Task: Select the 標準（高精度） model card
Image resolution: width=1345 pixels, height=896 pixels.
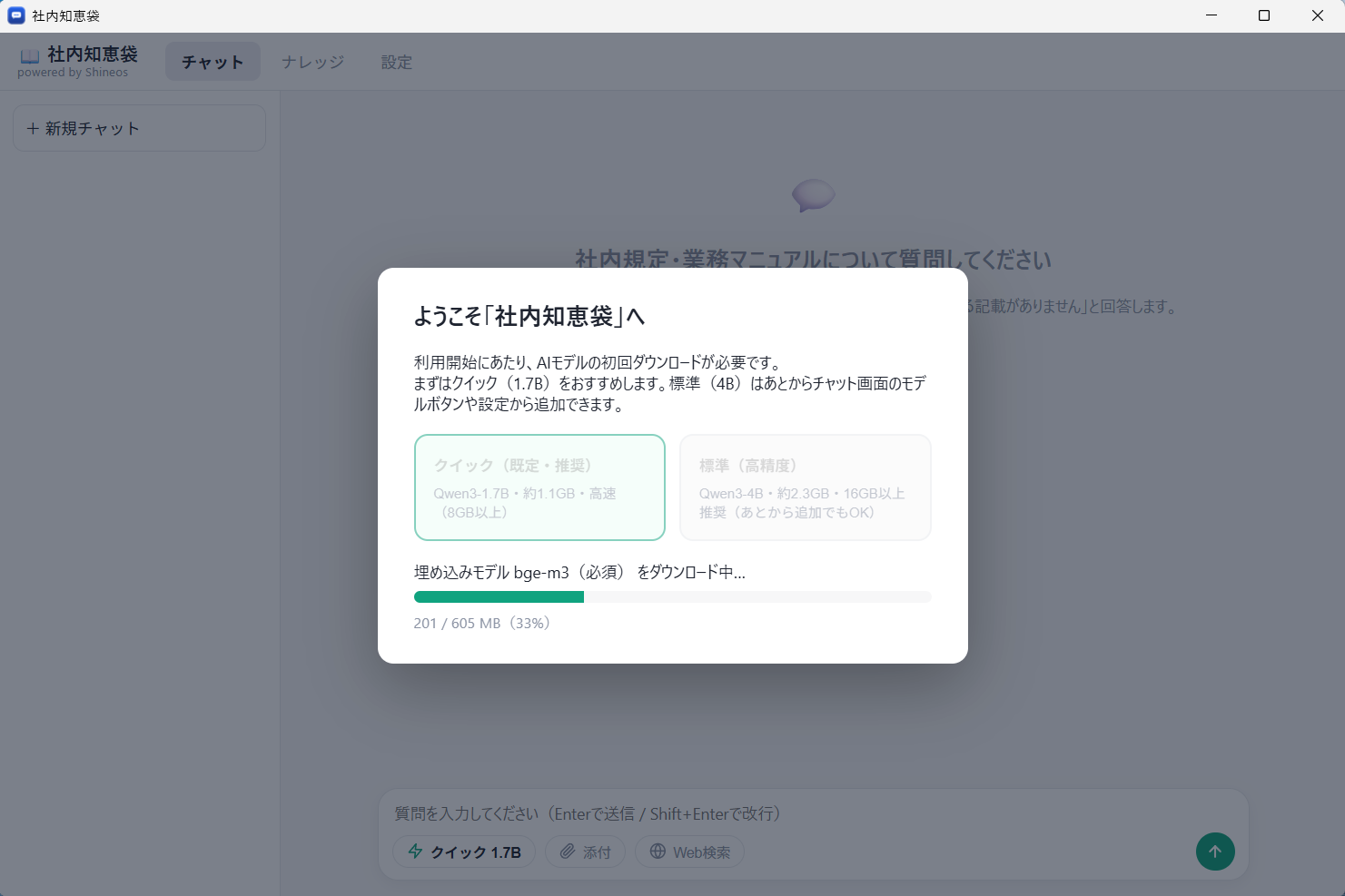Action: (x=806, y=487)
